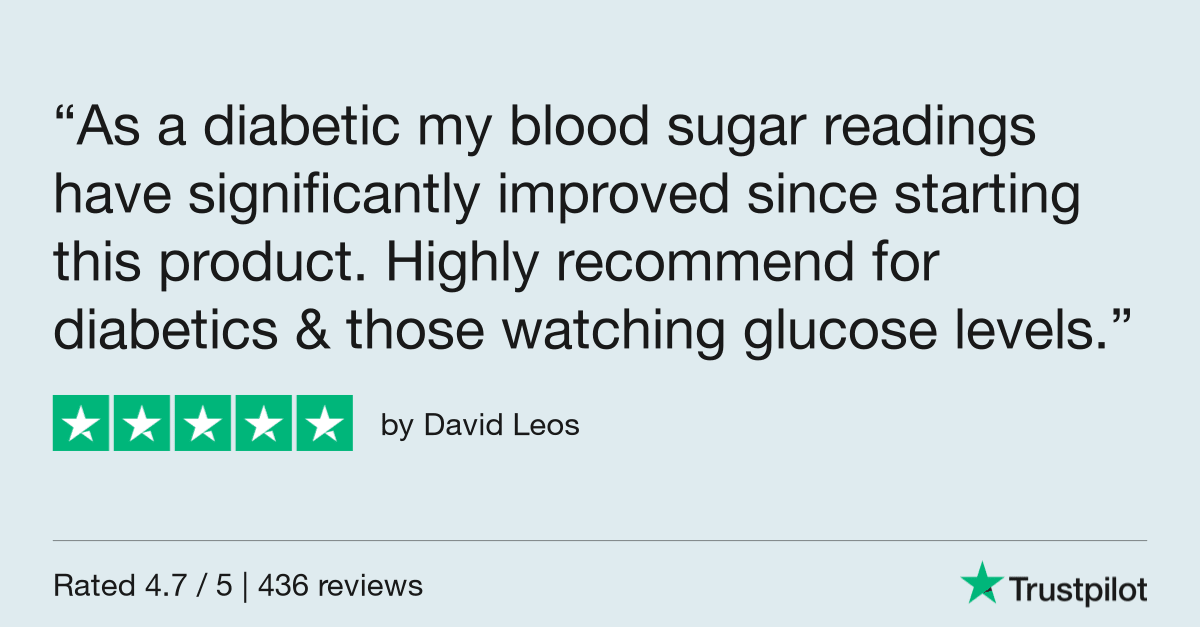The image size is (1200, 627).
Task: Select the fifth green rating star
Action: [324, 423]
